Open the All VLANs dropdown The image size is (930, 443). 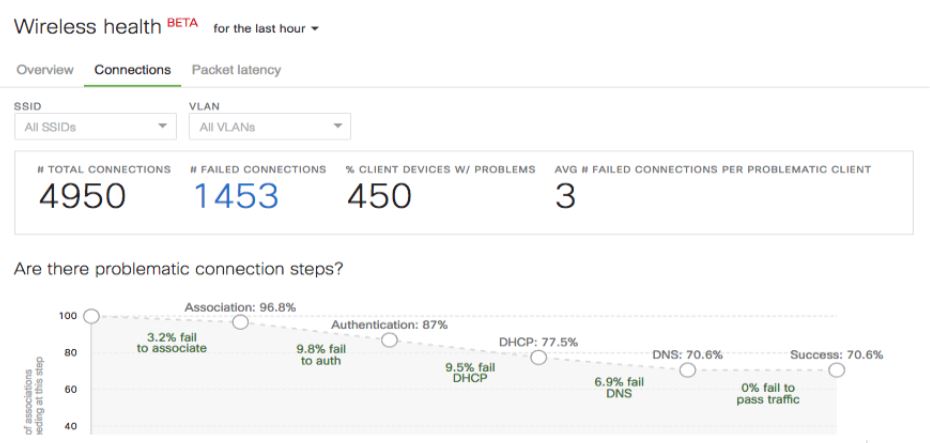269,127
